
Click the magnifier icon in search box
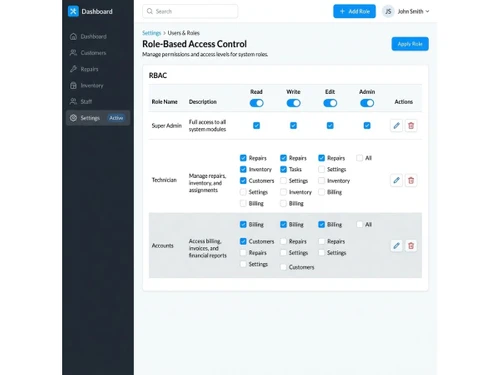pyautogui.click(x=150, y=11)
